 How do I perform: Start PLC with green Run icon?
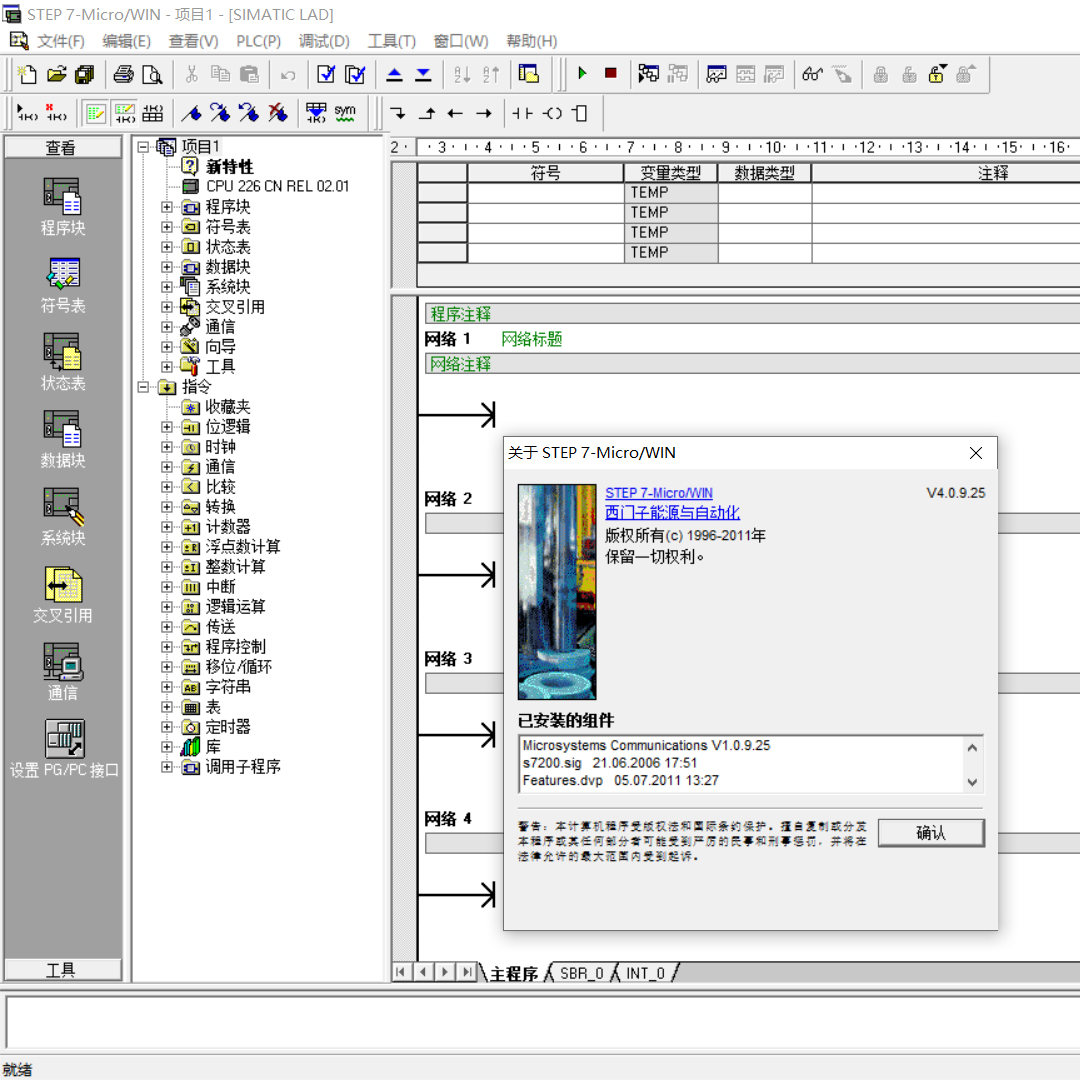click(582, 73)
